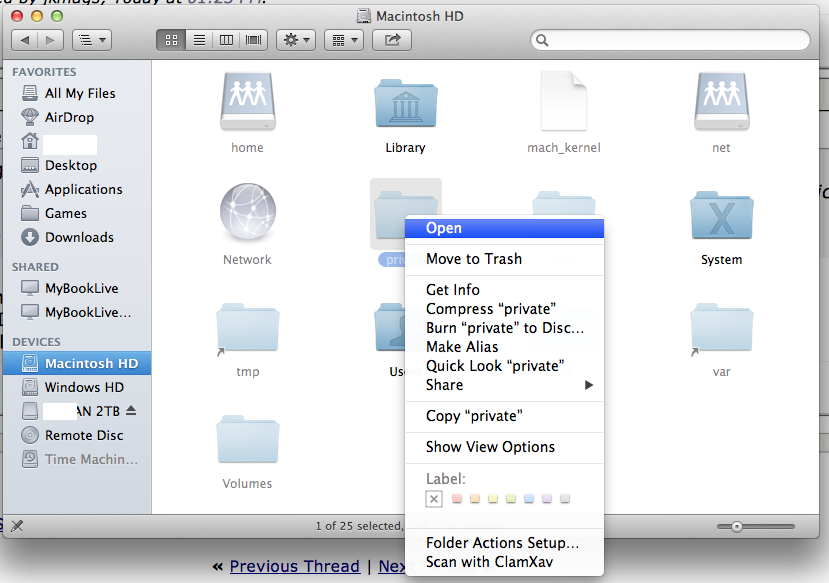Open Games folder in sidebar

point(77,214)
